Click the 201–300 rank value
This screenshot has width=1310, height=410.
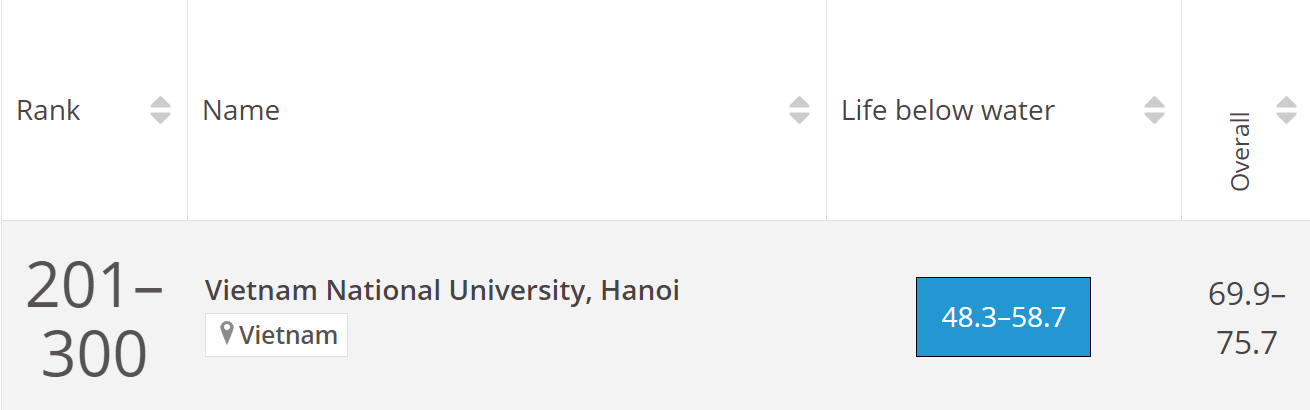click(94, 319)
